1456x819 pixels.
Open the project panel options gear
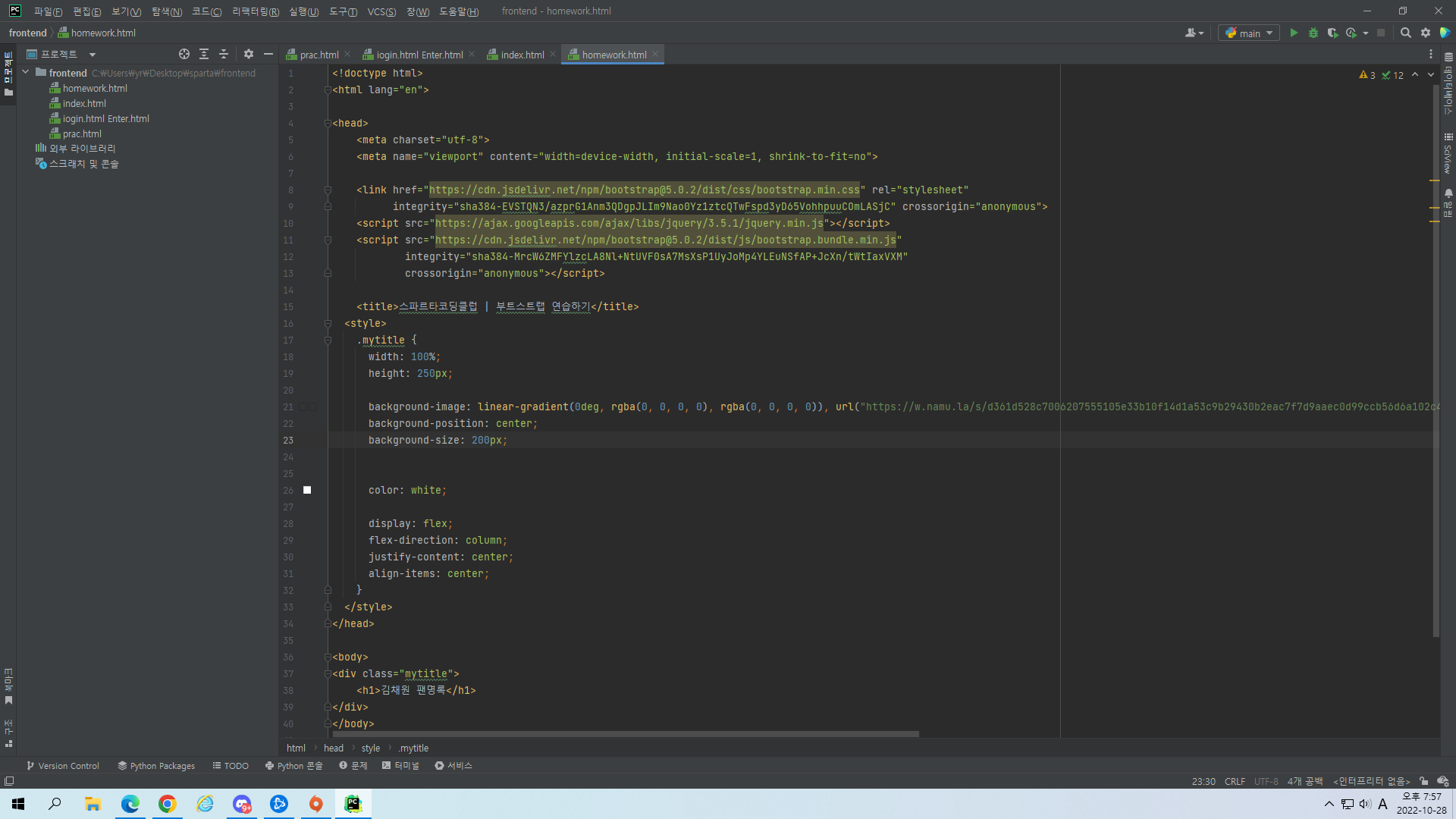249,54
